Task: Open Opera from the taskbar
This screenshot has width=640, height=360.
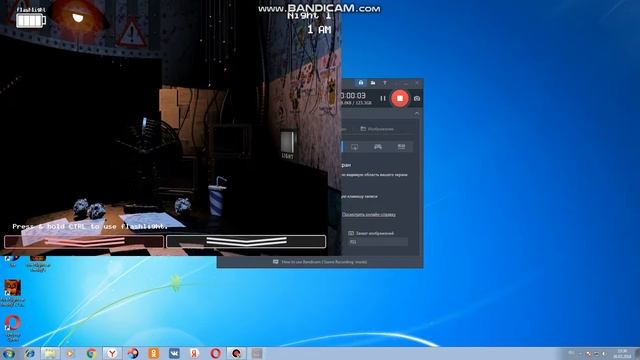Action: click(216, 353)
